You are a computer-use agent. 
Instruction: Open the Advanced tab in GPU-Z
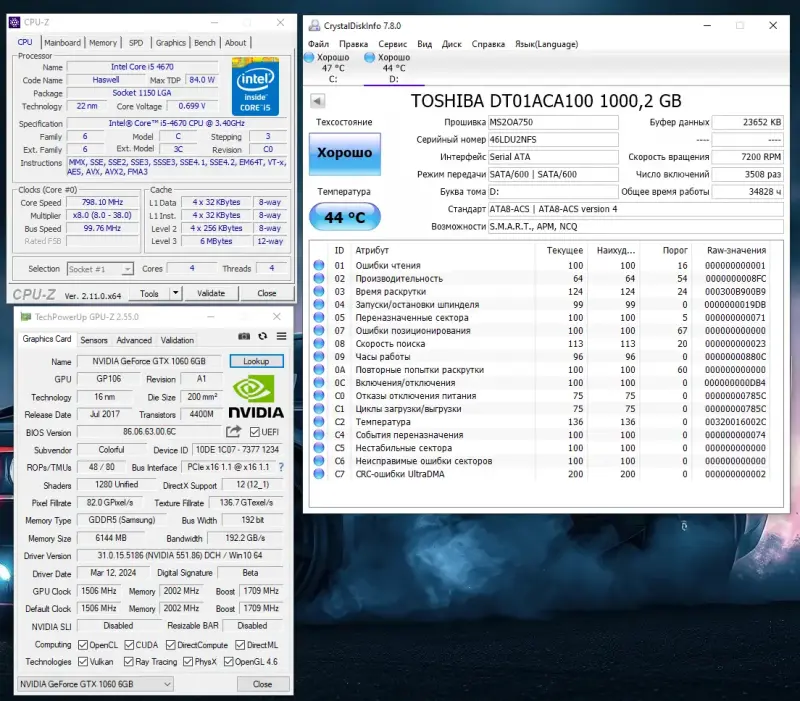134,340
